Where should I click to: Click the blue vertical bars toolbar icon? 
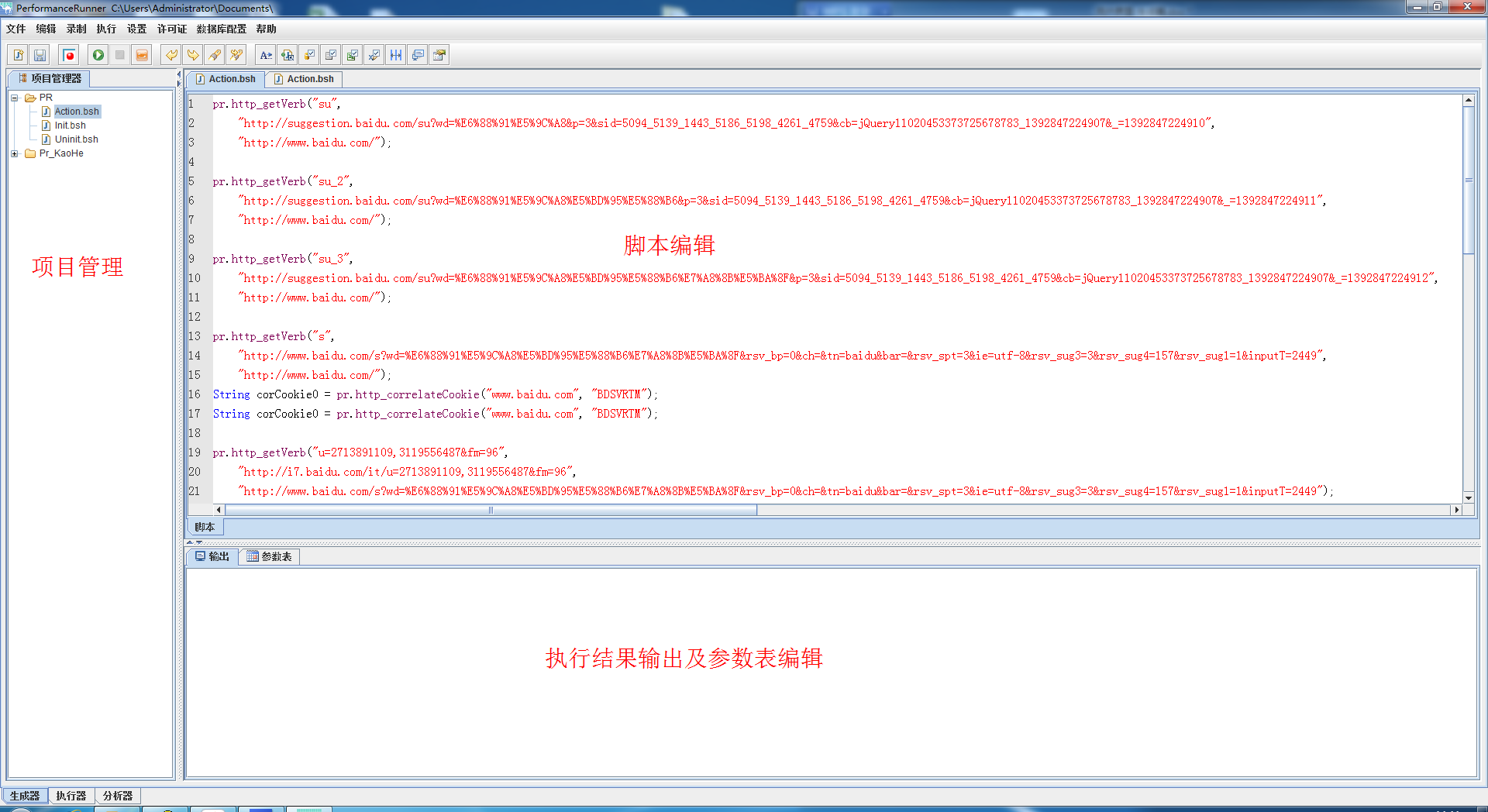pyautogui.click(x=396, y=55)
